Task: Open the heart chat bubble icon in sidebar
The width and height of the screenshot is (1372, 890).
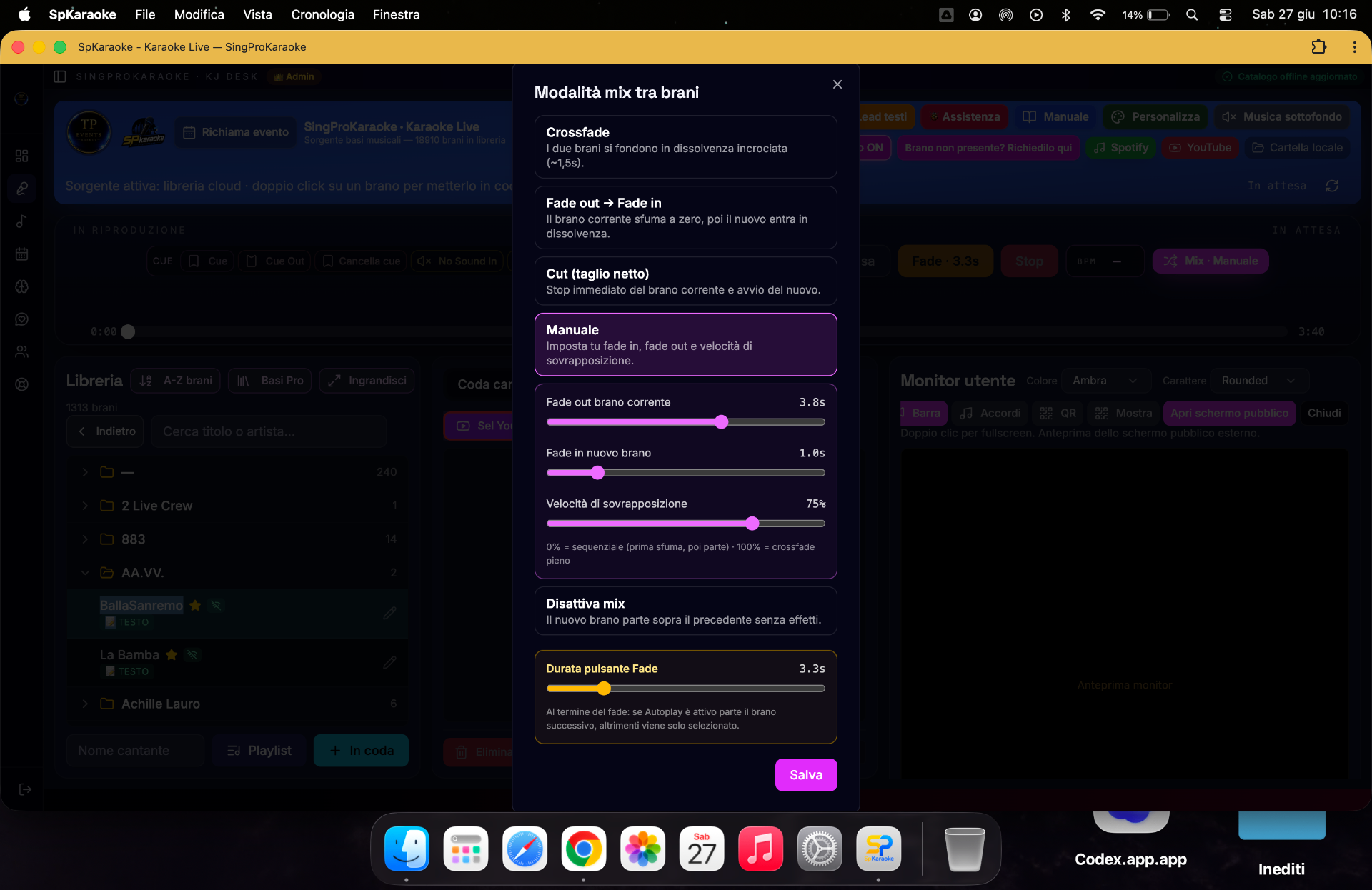Action: click(21, 319)
